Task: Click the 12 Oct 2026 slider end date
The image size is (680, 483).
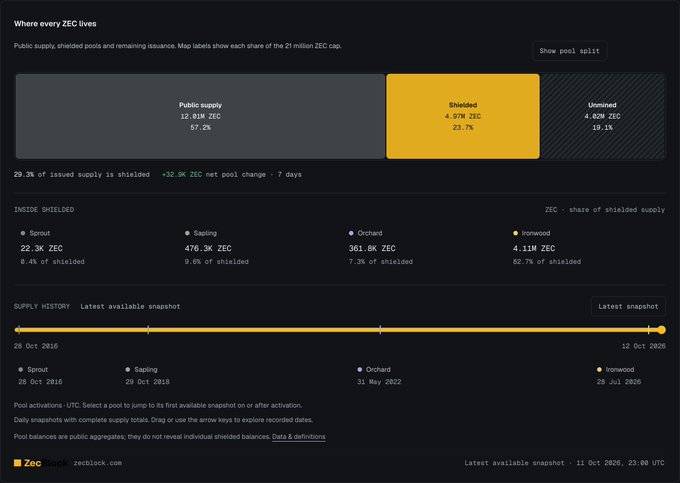Action: coord(644,346)
